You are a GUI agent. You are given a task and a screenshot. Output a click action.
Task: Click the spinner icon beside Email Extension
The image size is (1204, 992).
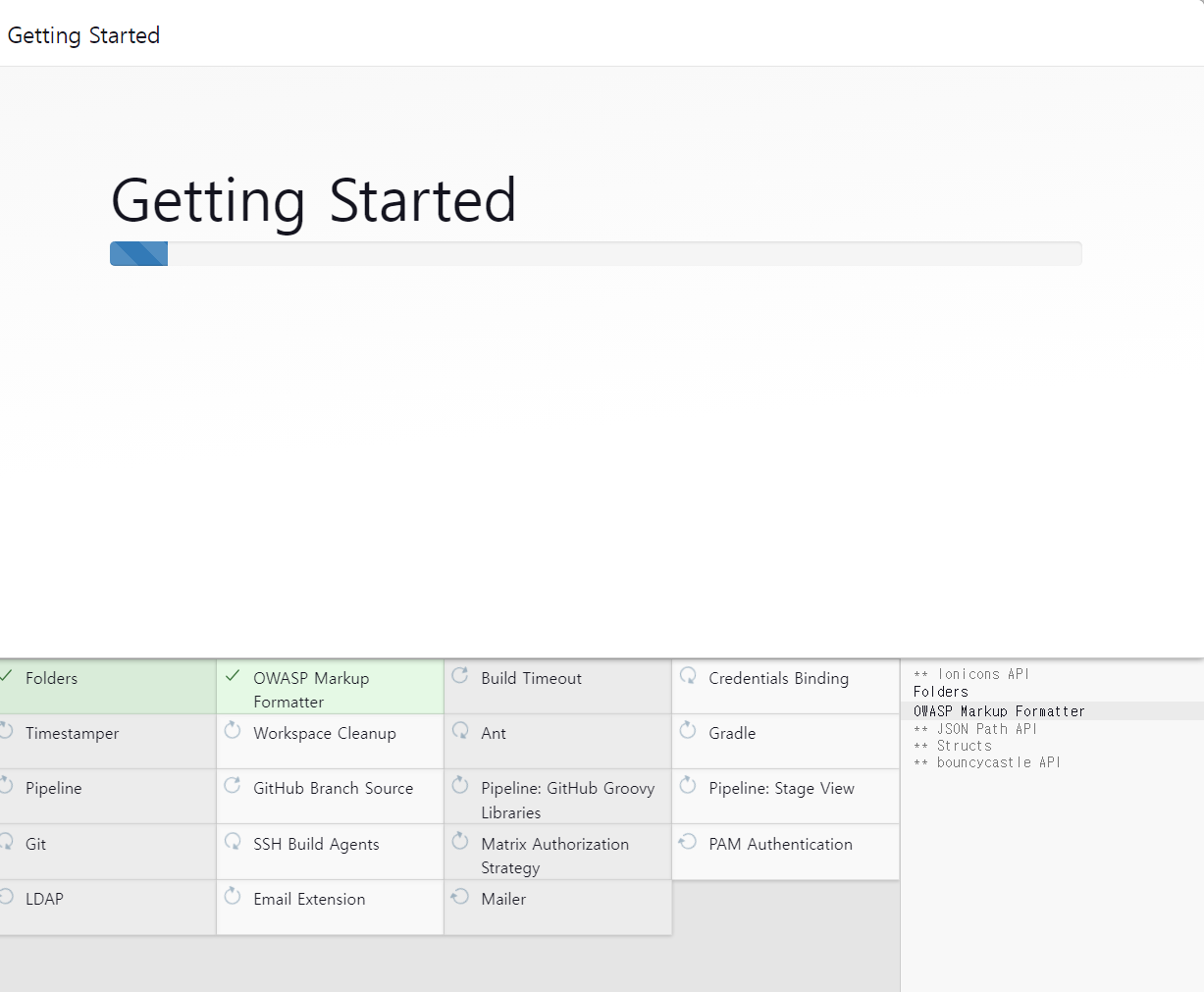coord(233,896)
